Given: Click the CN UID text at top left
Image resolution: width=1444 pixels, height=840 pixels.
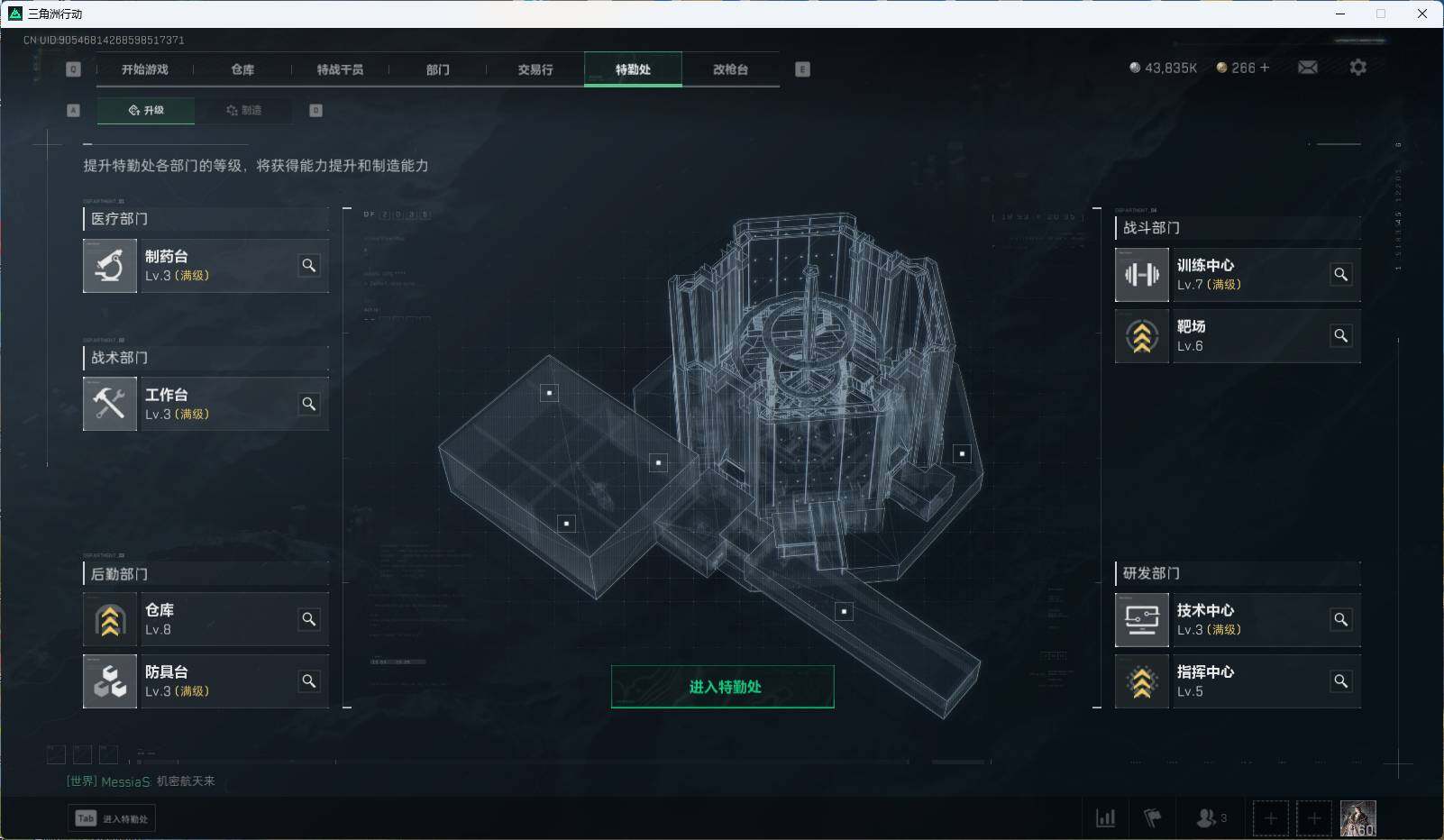Looking at the screenshot, I should pyautogui.click(x=104, y=40).
